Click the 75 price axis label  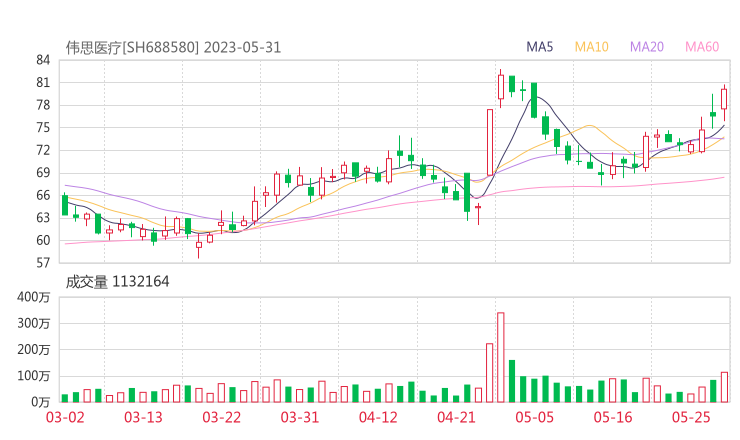tap(43, 127)
